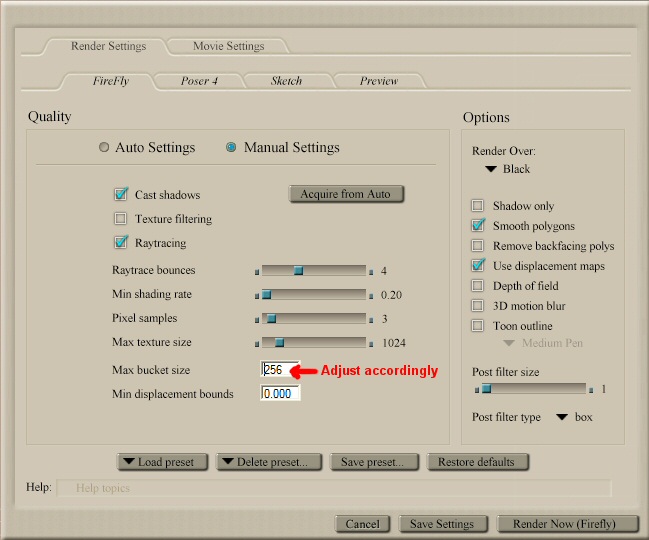This screenshot has width=649, height=540.
Task: Click the Max texture size value 1024
Action: click(x=394, y=343)
